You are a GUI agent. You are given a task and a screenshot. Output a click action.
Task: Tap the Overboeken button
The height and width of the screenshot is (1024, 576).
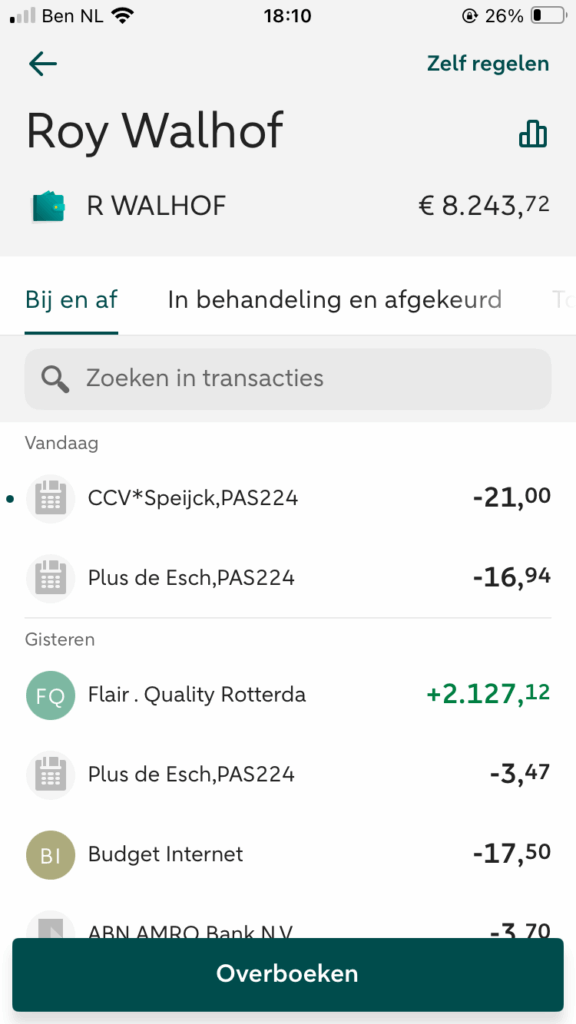click(x=288, y=974)
